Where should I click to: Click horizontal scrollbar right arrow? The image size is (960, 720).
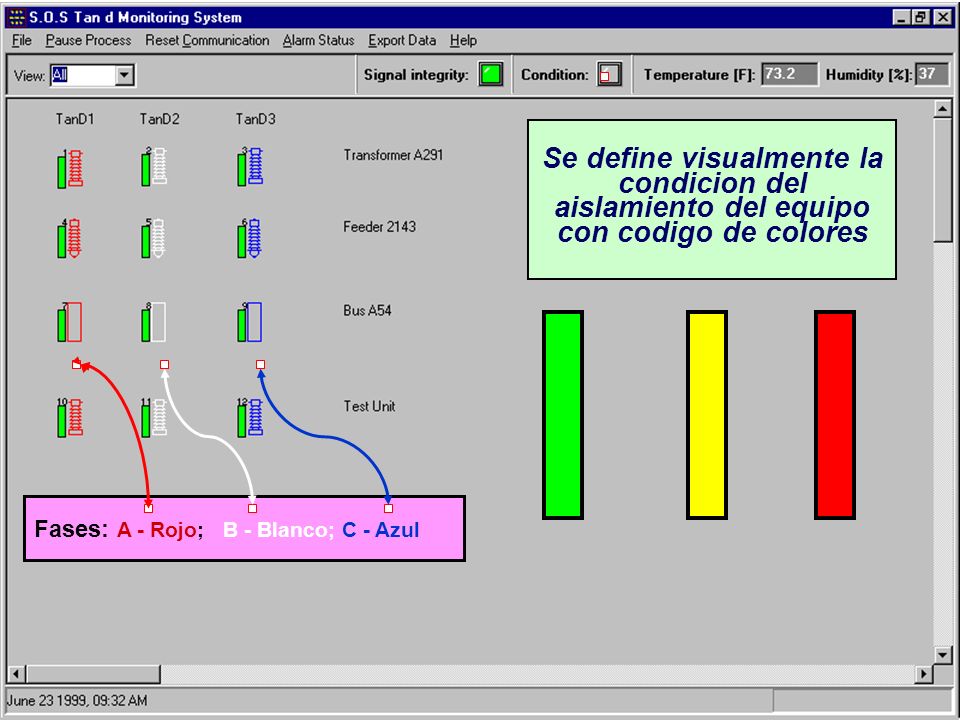click(x=924, y=674)
